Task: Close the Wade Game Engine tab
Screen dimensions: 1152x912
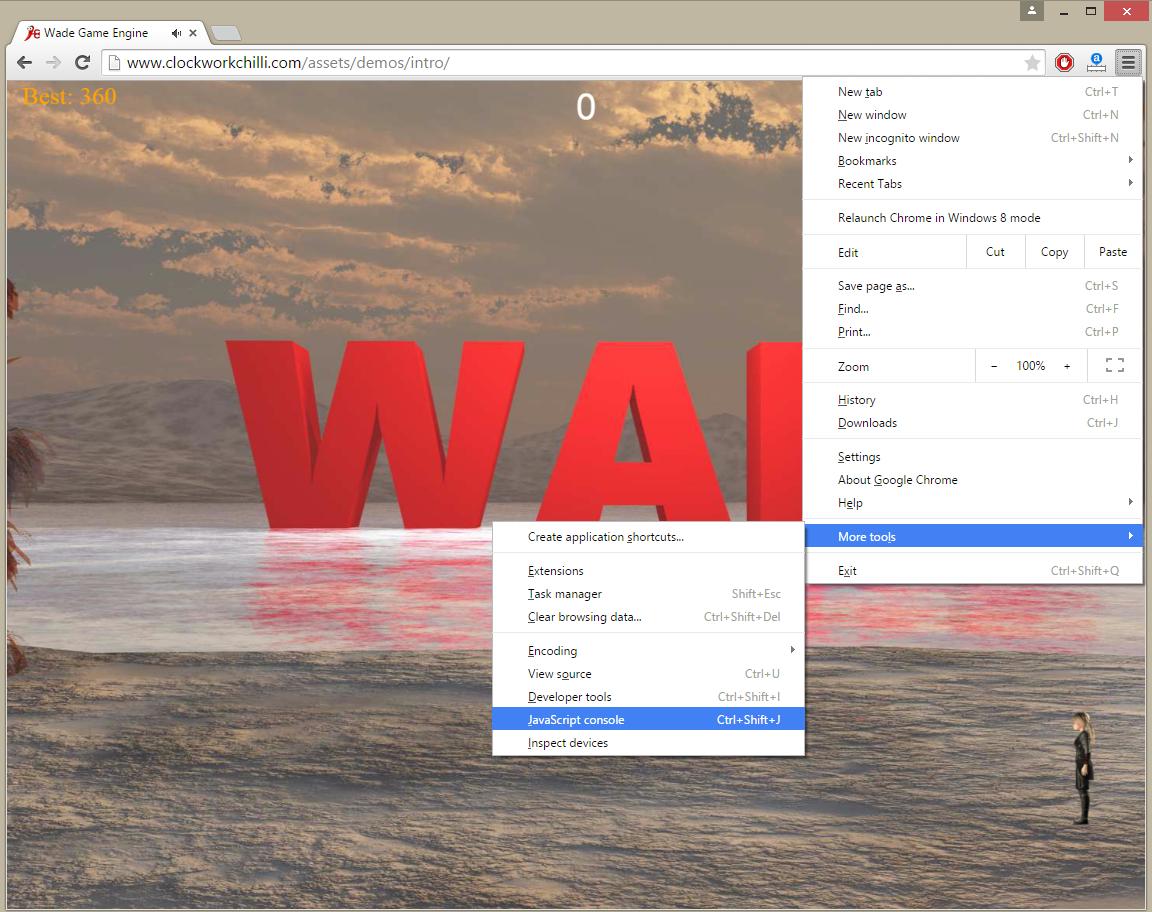Action: tap(193, 33)
